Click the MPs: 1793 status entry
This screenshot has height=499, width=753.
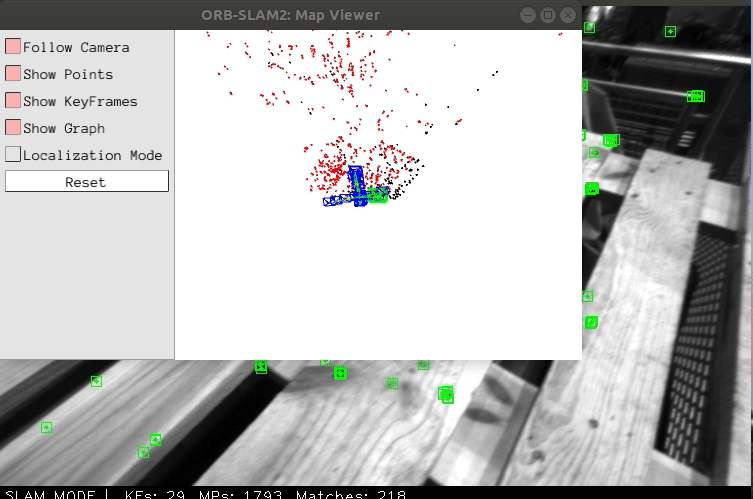241,494
